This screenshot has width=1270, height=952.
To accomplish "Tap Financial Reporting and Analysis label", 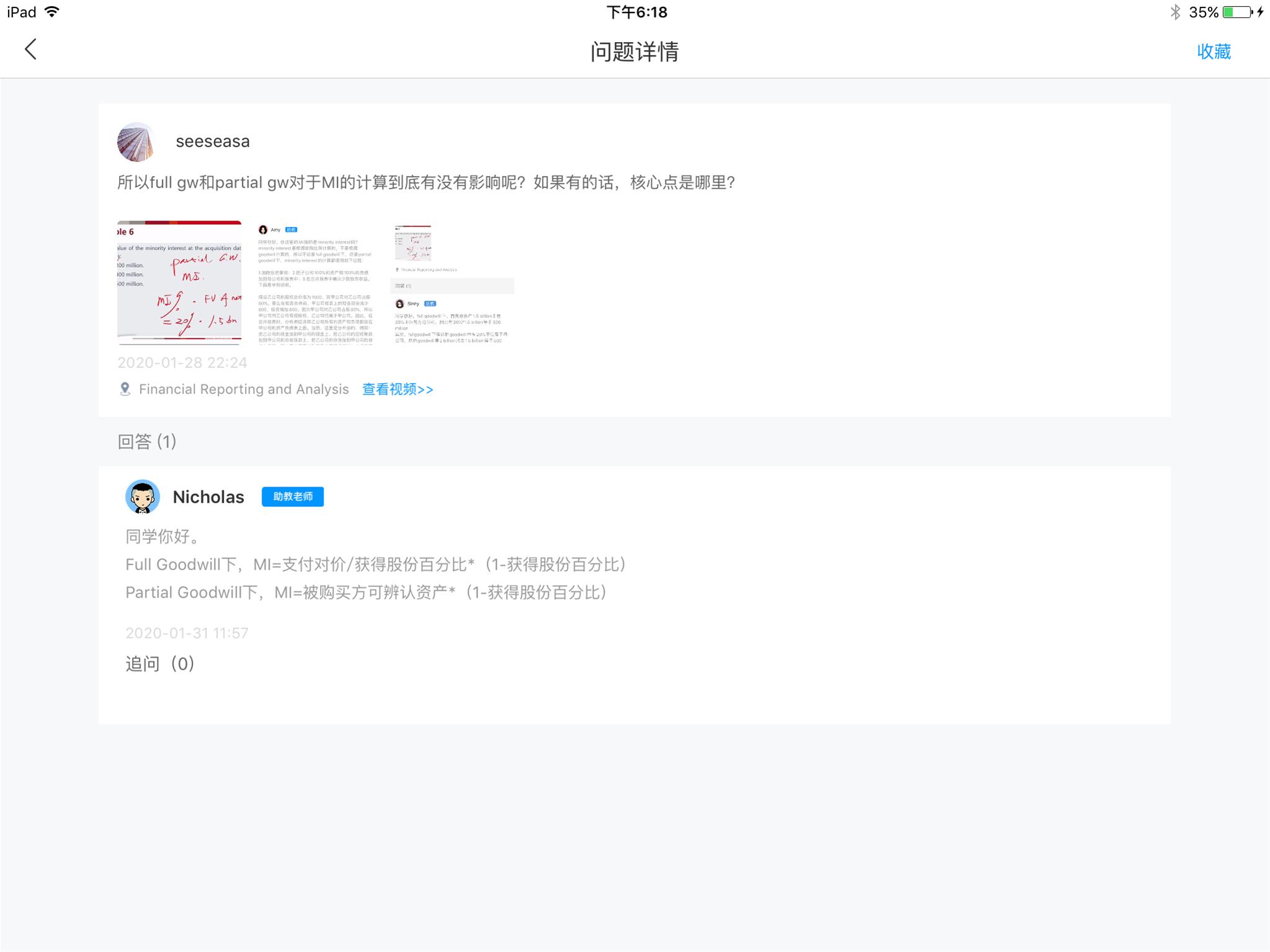I will (244, 389).
